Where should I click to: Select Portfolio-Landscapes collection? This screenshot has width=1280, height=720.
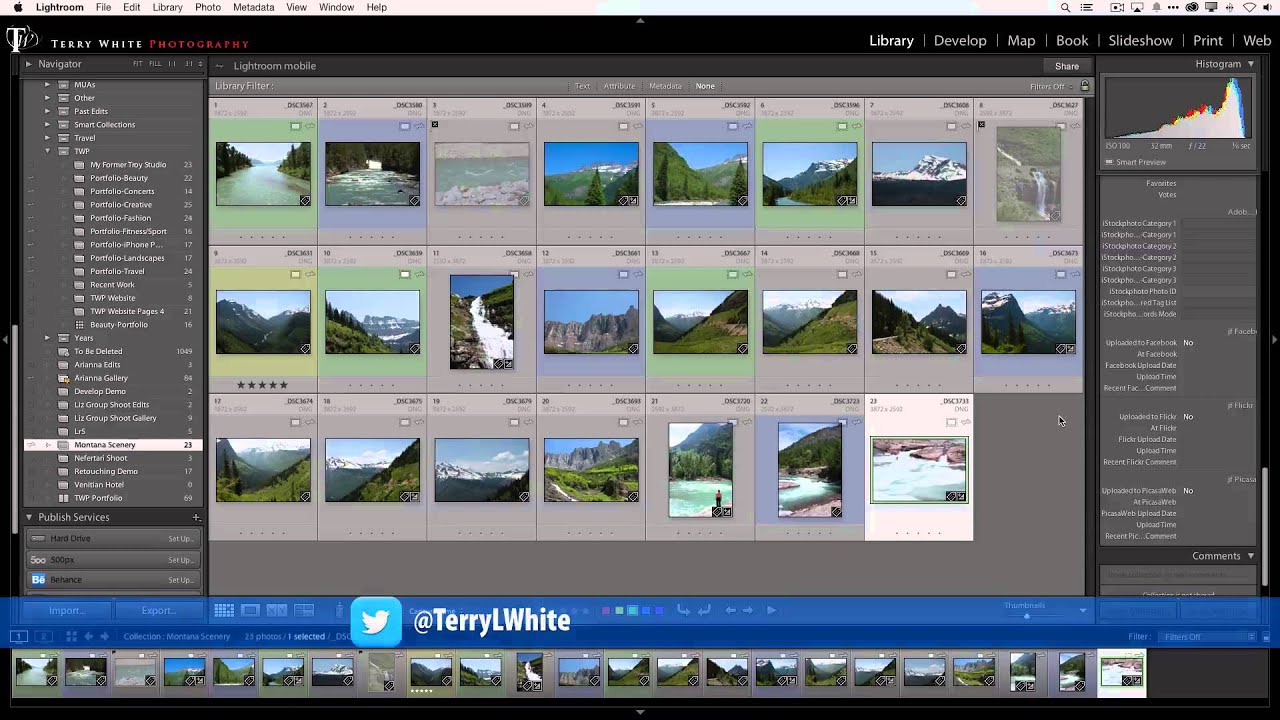[127, 258]
